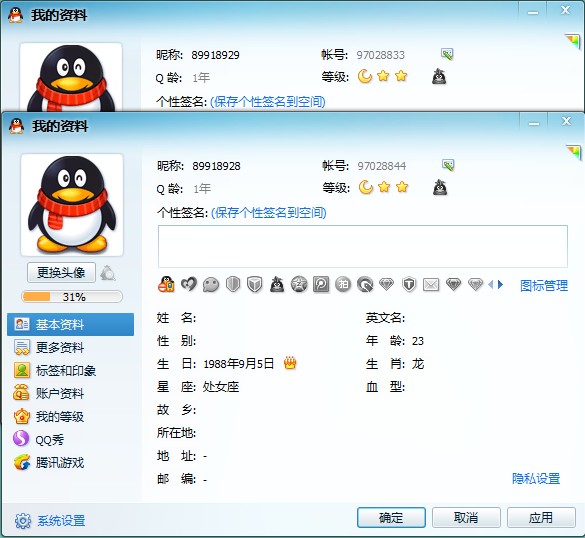Open skin color corner icon of front window
This screenshot has width=585, height=538.
pyautogui.click(x=574, y=152)
